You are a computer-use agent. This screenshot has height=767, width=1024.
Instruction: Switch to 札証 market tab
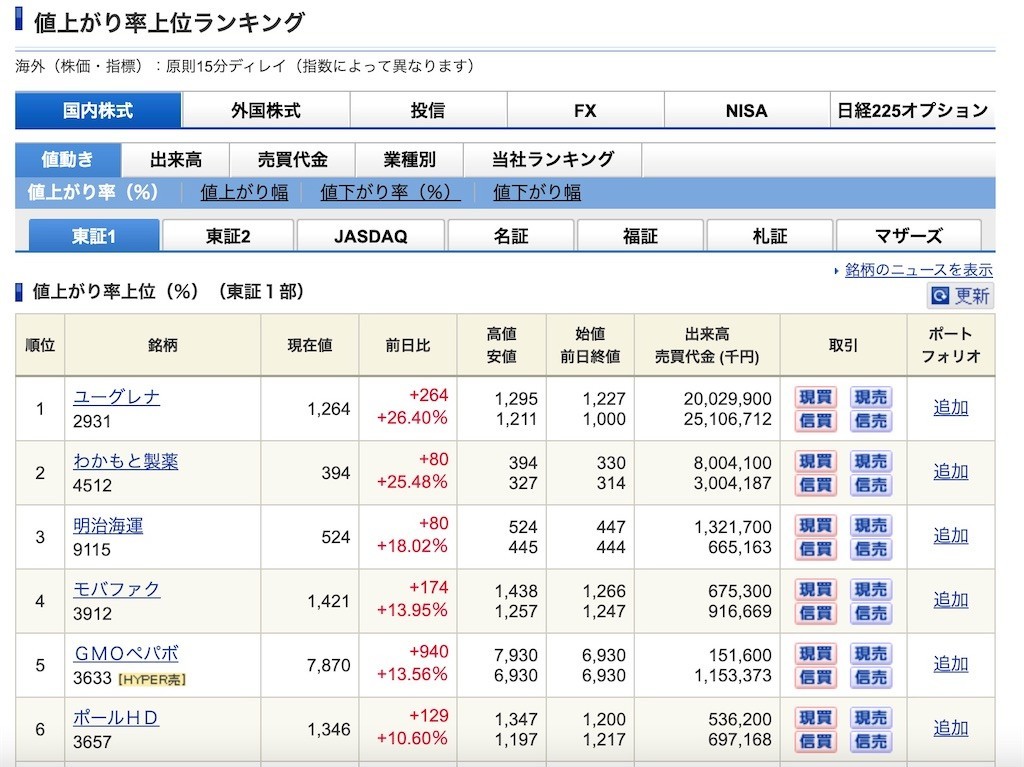769,236
